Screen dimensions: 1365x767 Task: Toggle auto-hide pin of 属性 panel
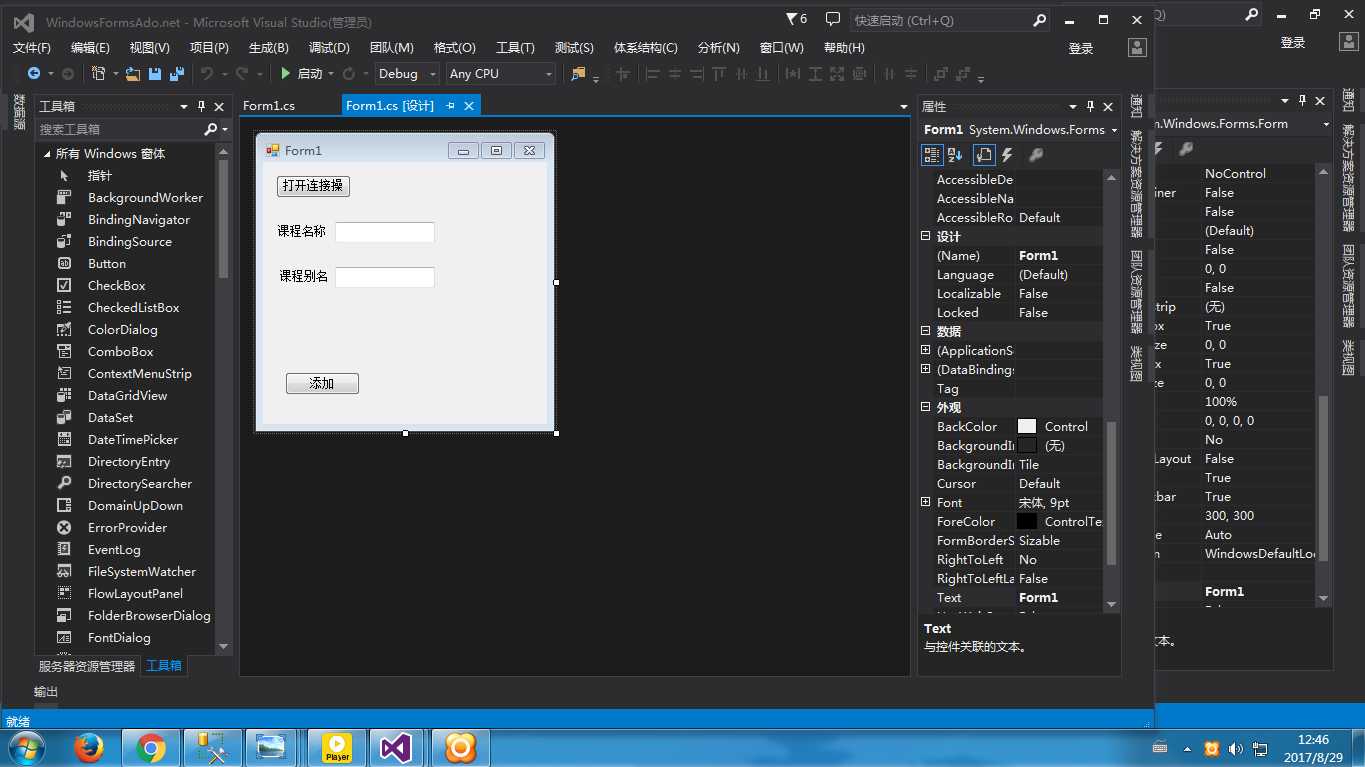pos(1090,107)
